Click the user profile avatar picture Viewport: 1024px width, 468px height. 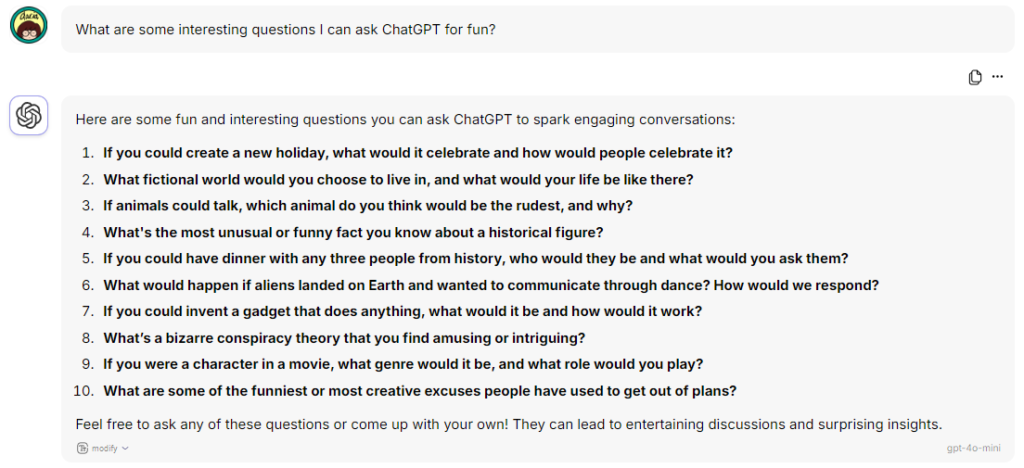[x=29, y=25]
